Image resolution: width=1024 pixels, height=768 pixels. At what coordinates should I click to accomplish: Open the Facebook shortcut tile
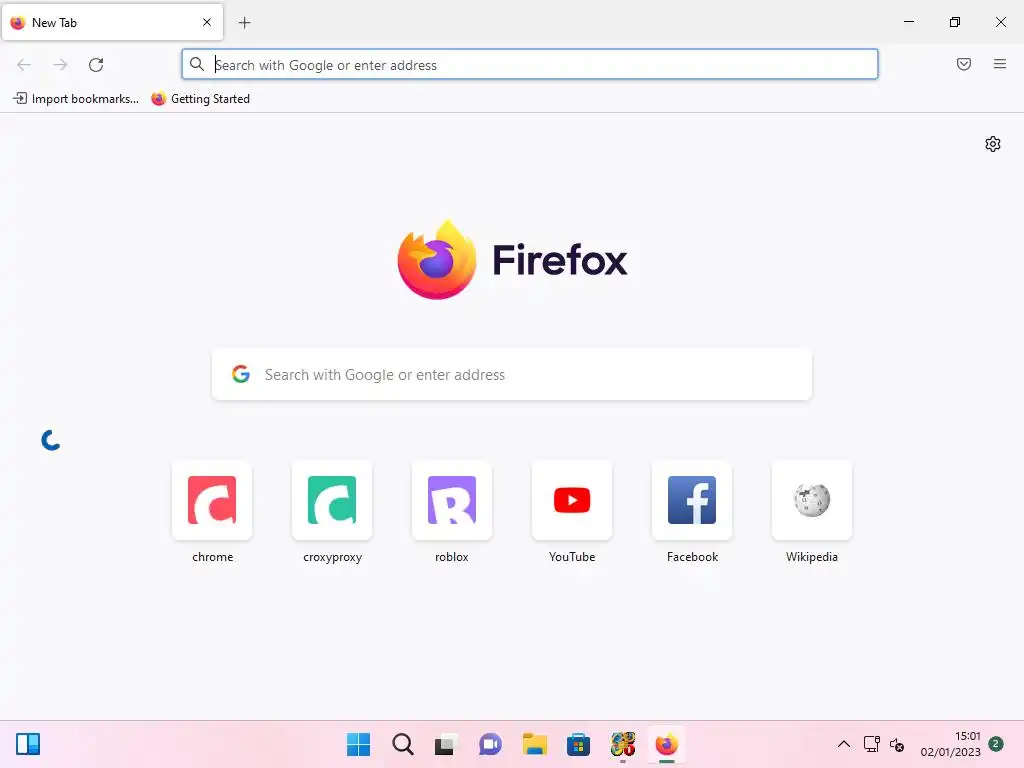692,513
